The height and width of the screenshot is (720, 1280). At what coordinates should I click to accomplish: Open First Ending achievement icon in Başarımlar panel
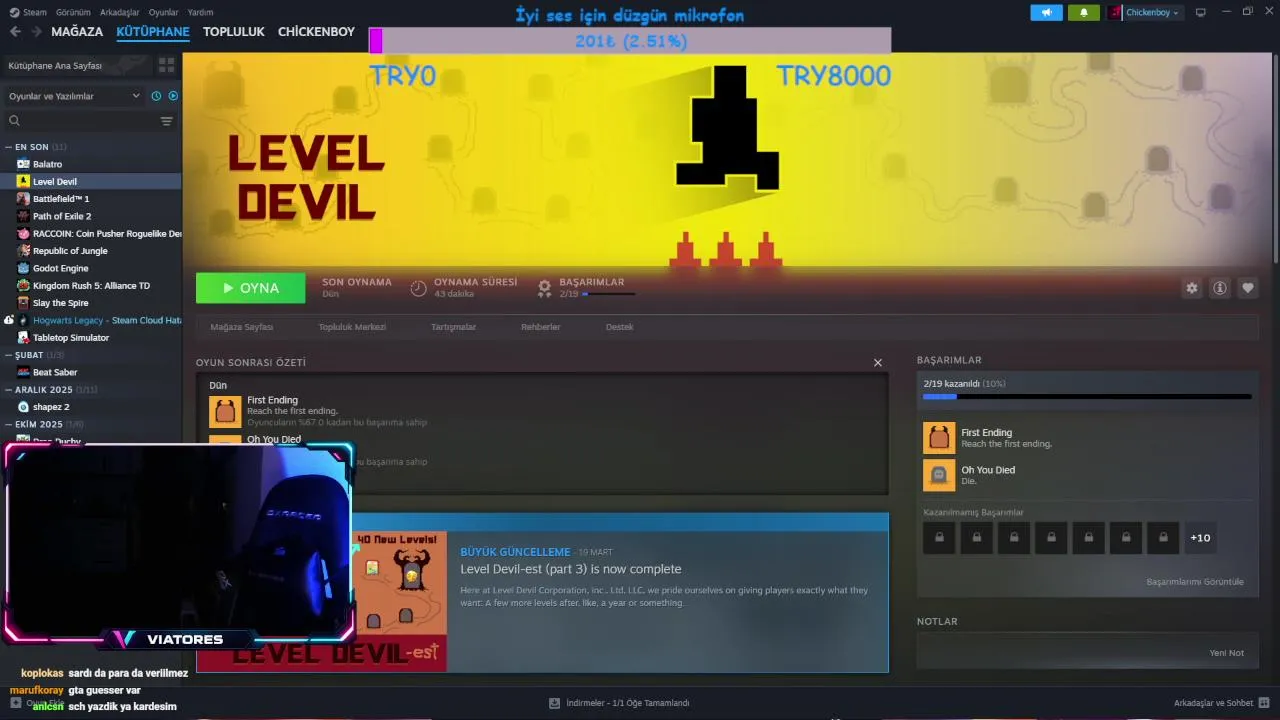coord(939,438)
